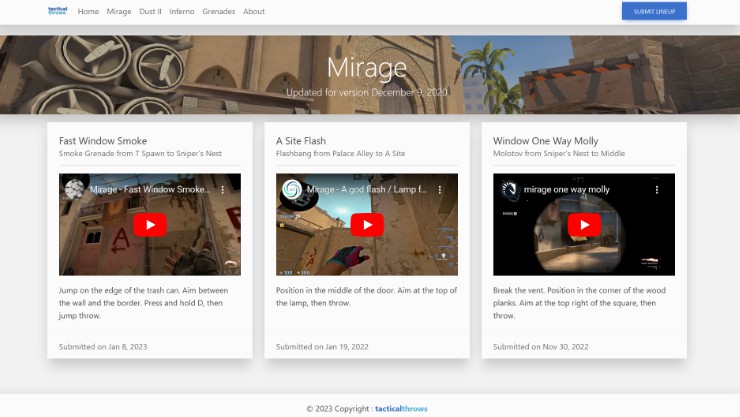Open the Dust II map page
The height and width of the screenshot is (417, 740).
[x=150, y=12]
